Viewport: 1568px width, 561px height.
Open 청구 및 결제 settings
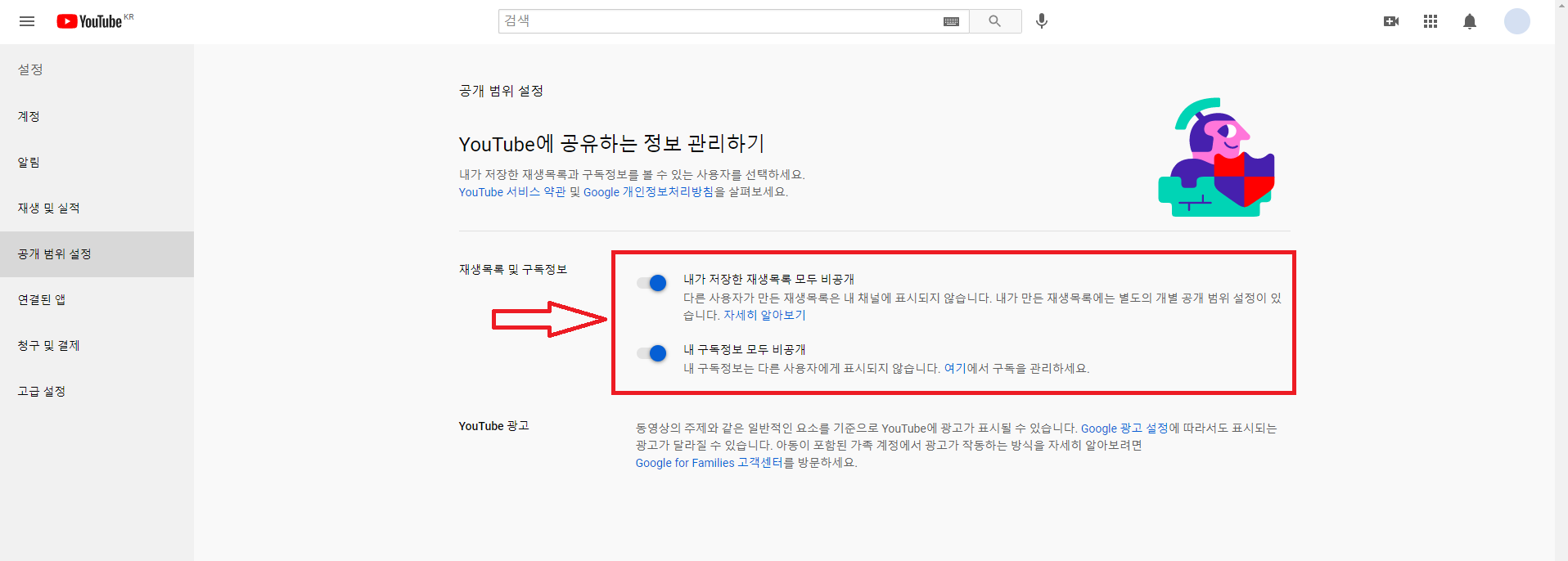[97, 345]
